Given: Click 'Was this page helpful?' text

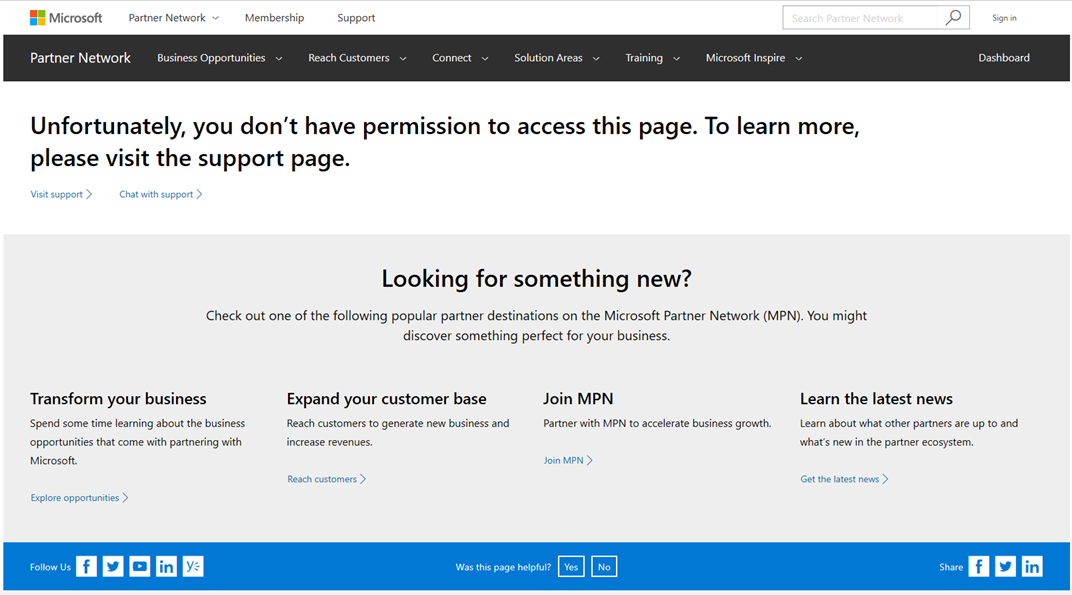Looking at the screenshot, I should [503, 567].
